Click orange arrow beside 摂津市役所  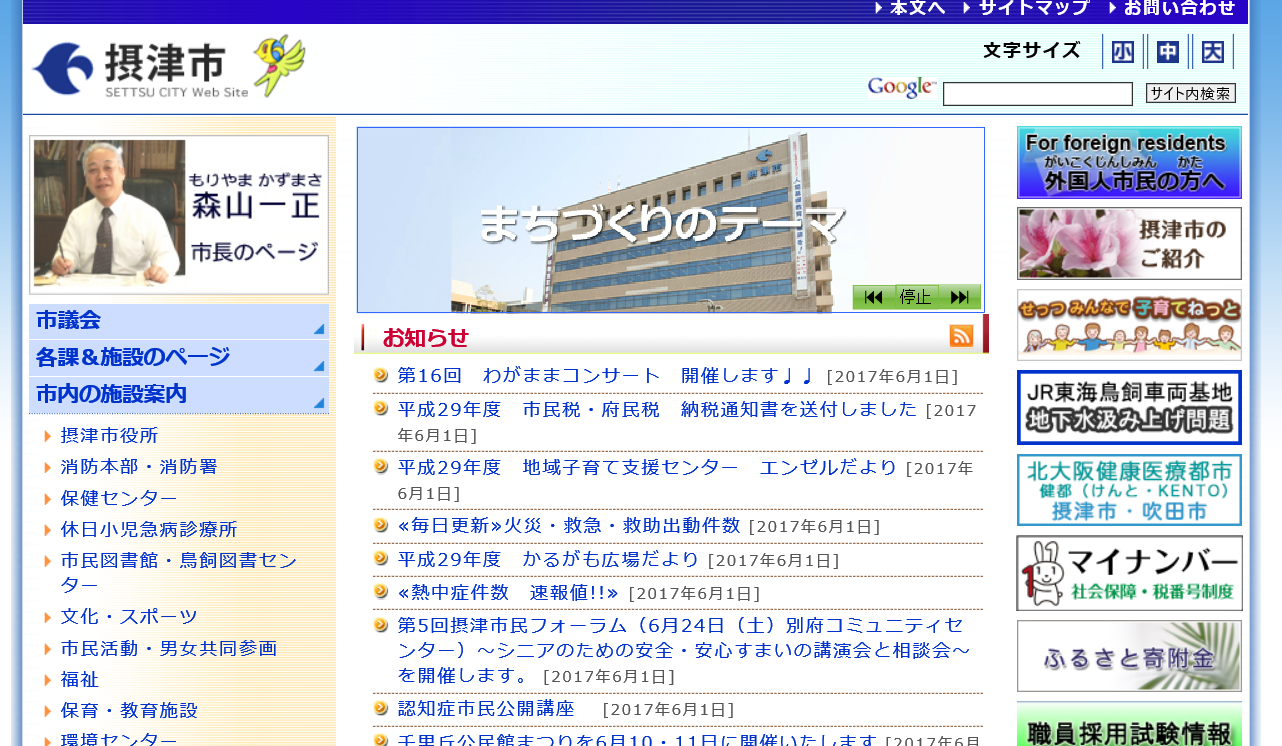(x=48, y=436)
